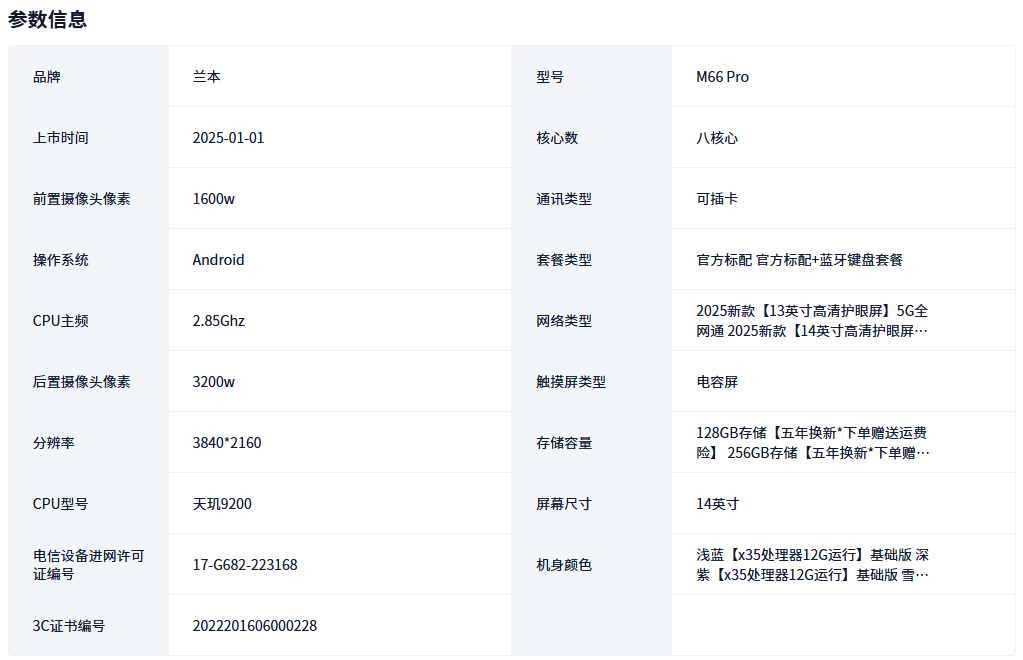This screenshot has width=1023, height=660.
Task: Select the 3C证书编号 label
Action: 69,625
